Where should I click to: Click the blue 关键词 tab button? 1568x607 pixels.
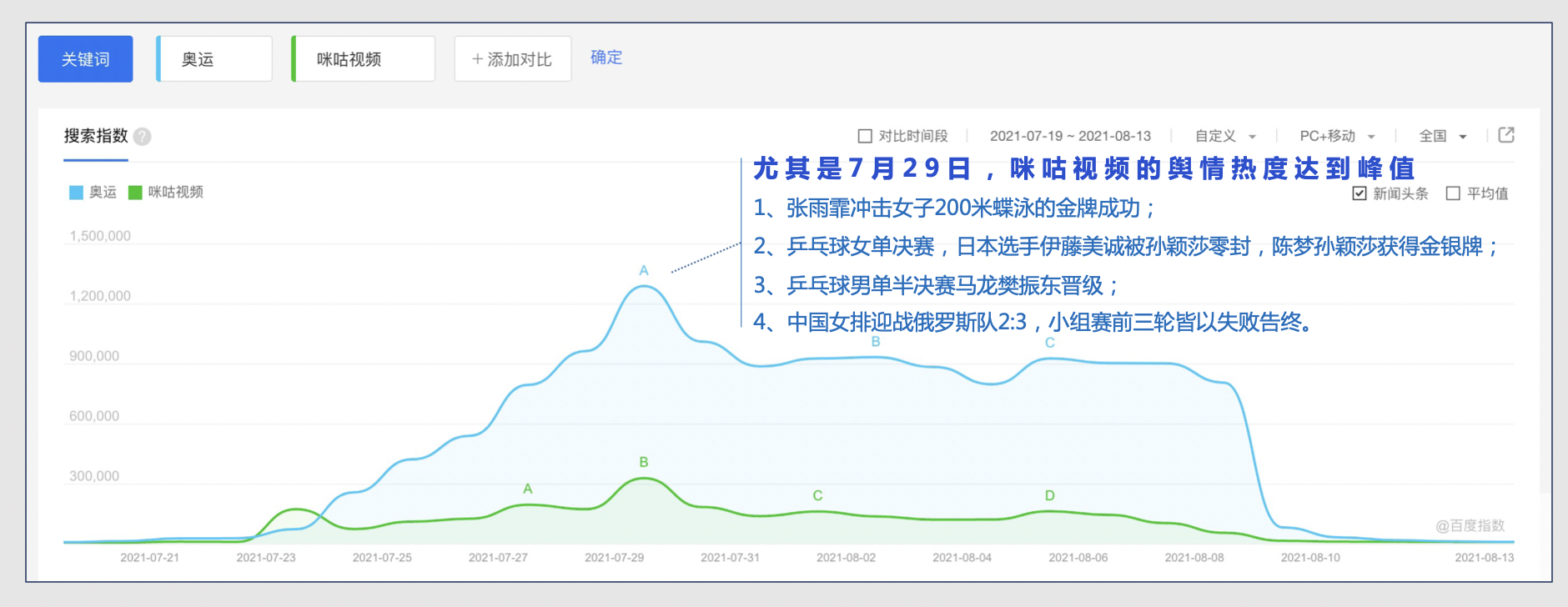point(86,59)
